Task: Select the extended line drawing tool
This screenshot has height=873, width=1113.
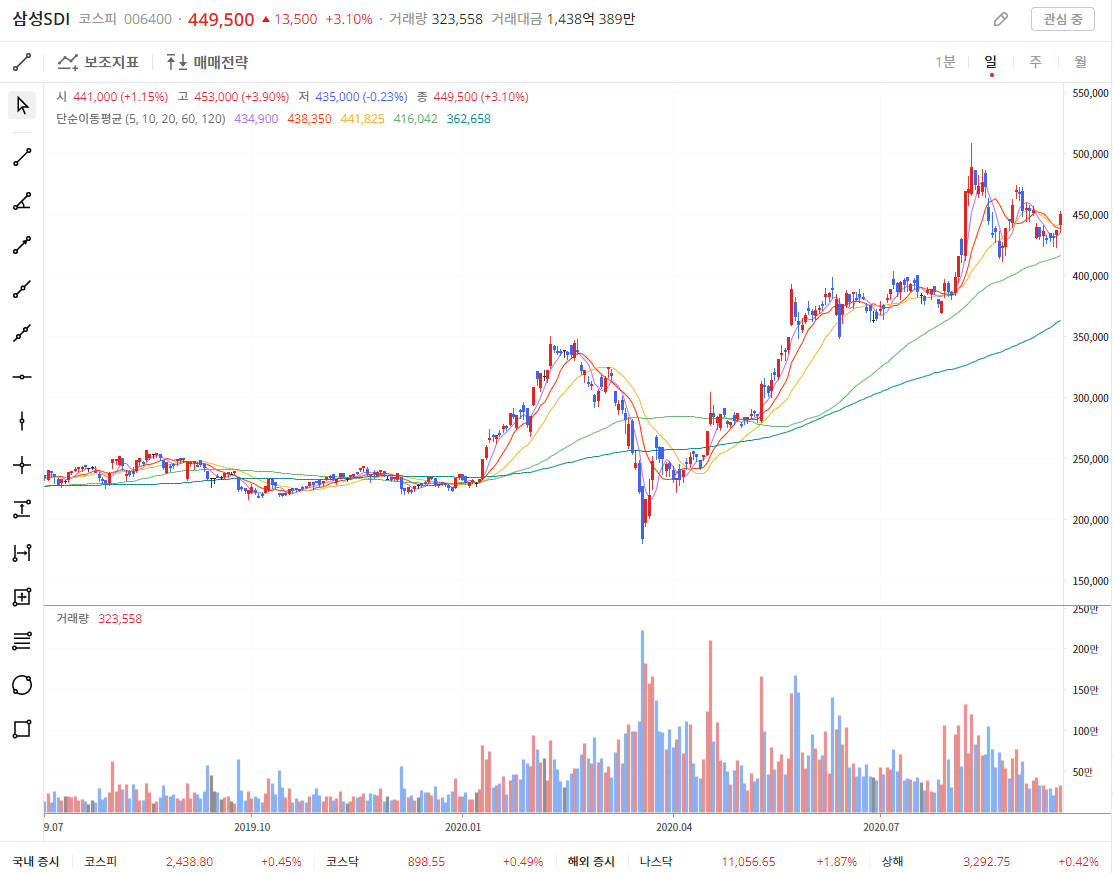Action: (x=22, y=333)
